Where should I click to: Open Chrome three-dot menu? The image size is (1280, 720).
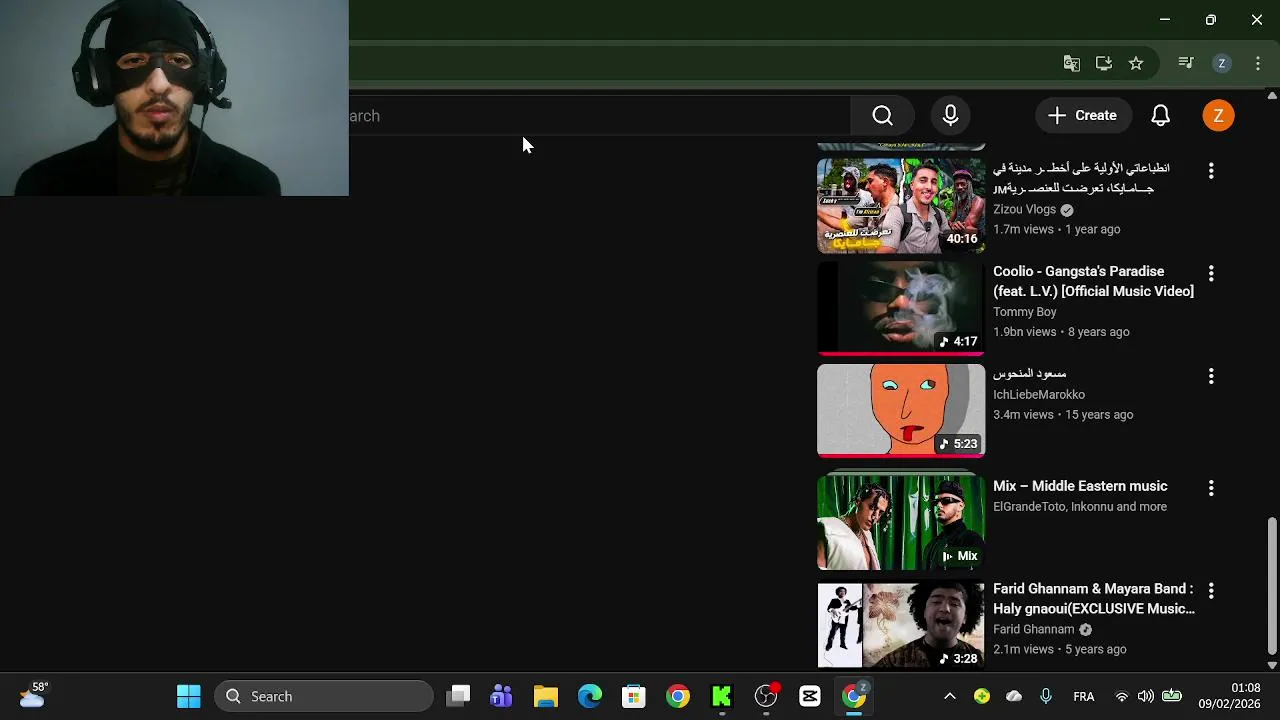click(x=1258, y=63)
